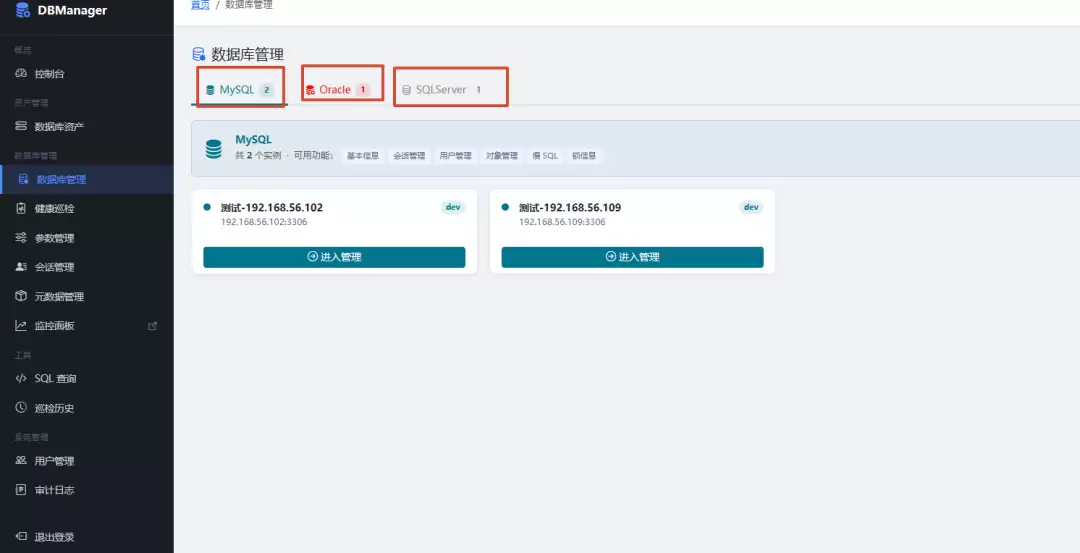Click the 健康巡检 sidebar icon
This screenshot has width=1080, height=553.
coord(21,208)
